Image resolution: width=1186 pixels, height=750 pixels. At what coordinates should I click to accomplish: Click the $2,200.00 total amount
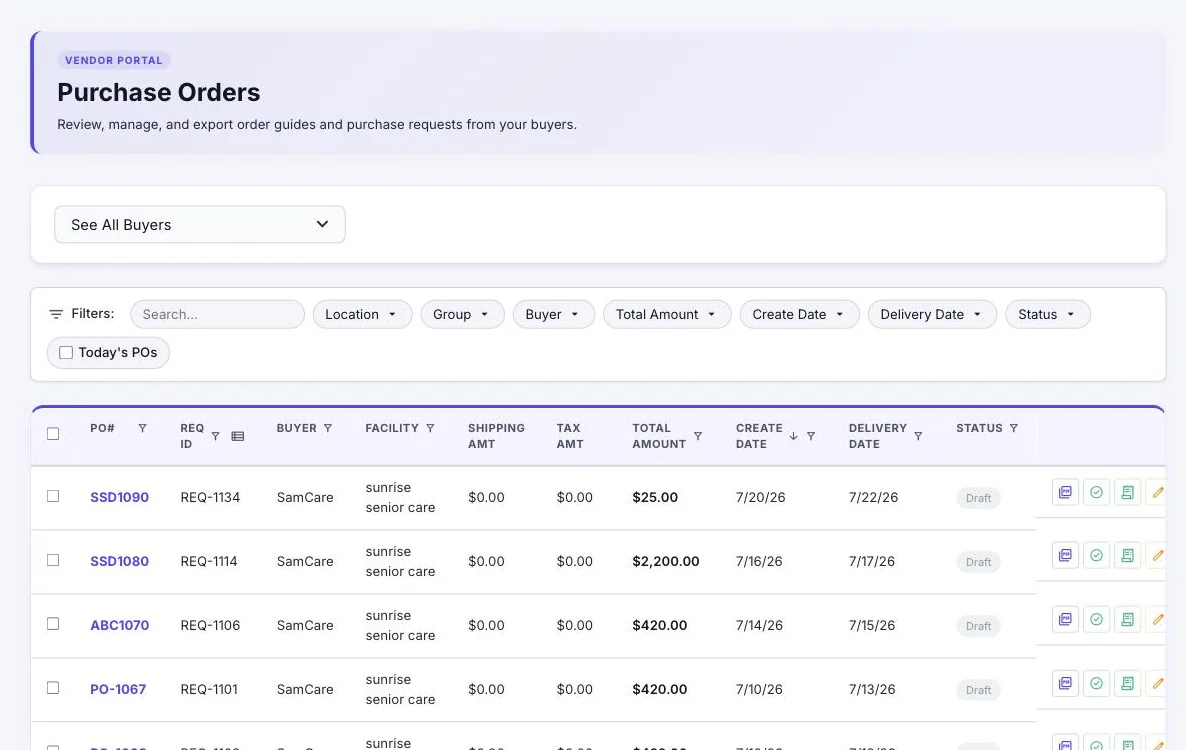(666, 561)
